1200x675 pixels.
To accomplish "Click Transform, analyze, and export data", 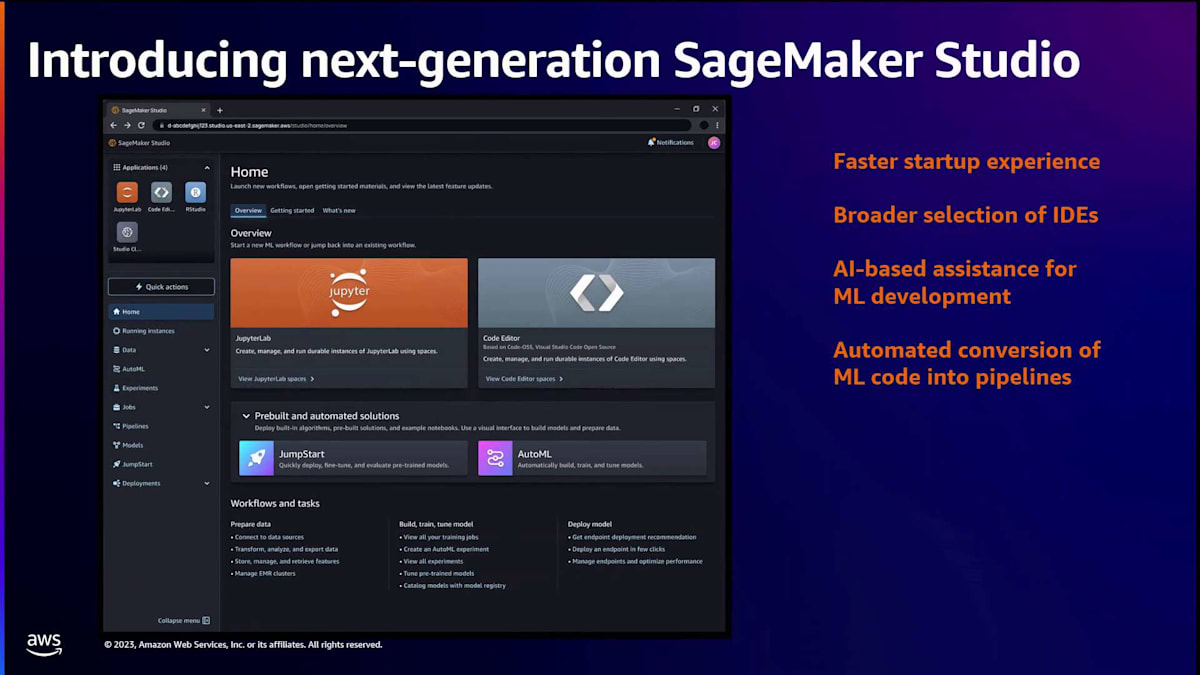I will pyautogui.click(x=284, y=549).
